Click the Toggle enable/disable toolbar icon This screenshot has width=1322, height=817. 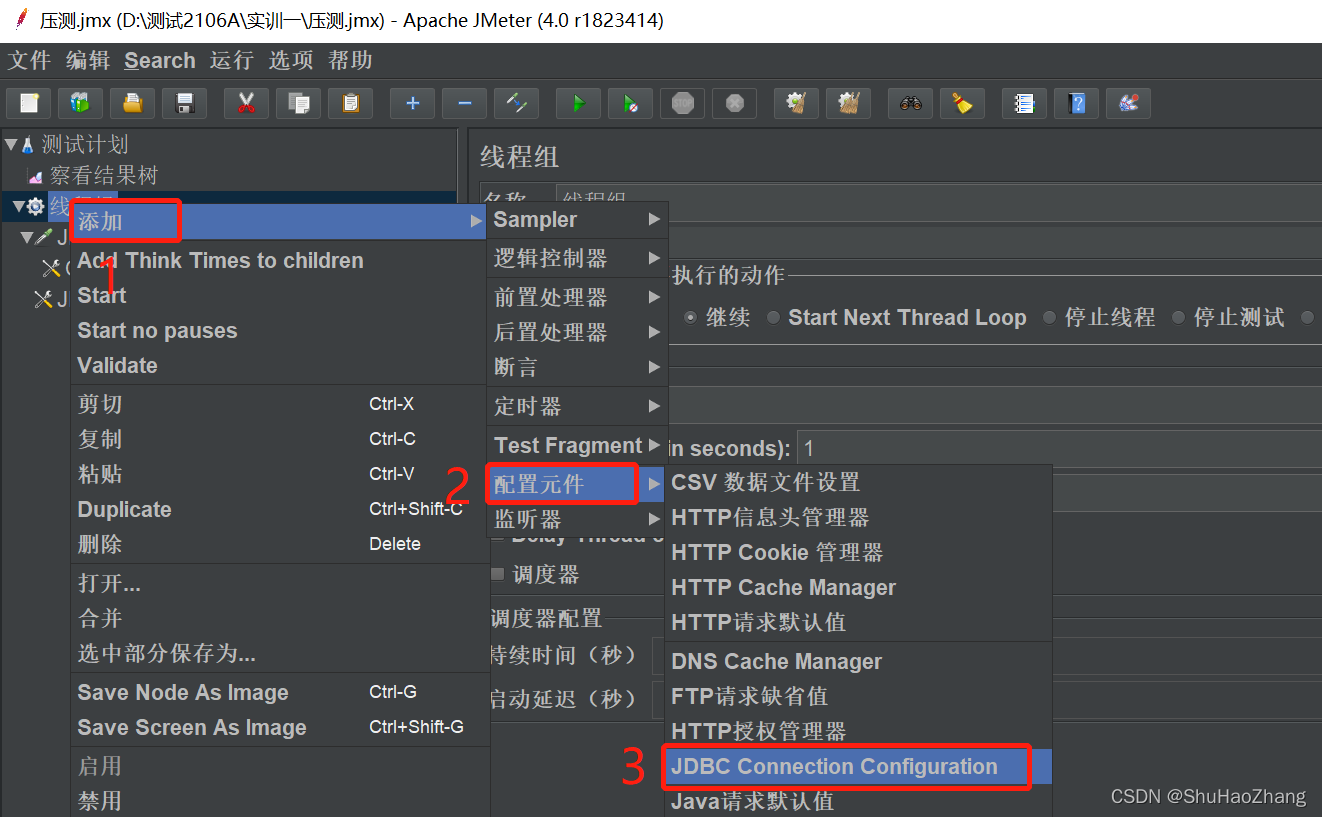pos(516,103)
